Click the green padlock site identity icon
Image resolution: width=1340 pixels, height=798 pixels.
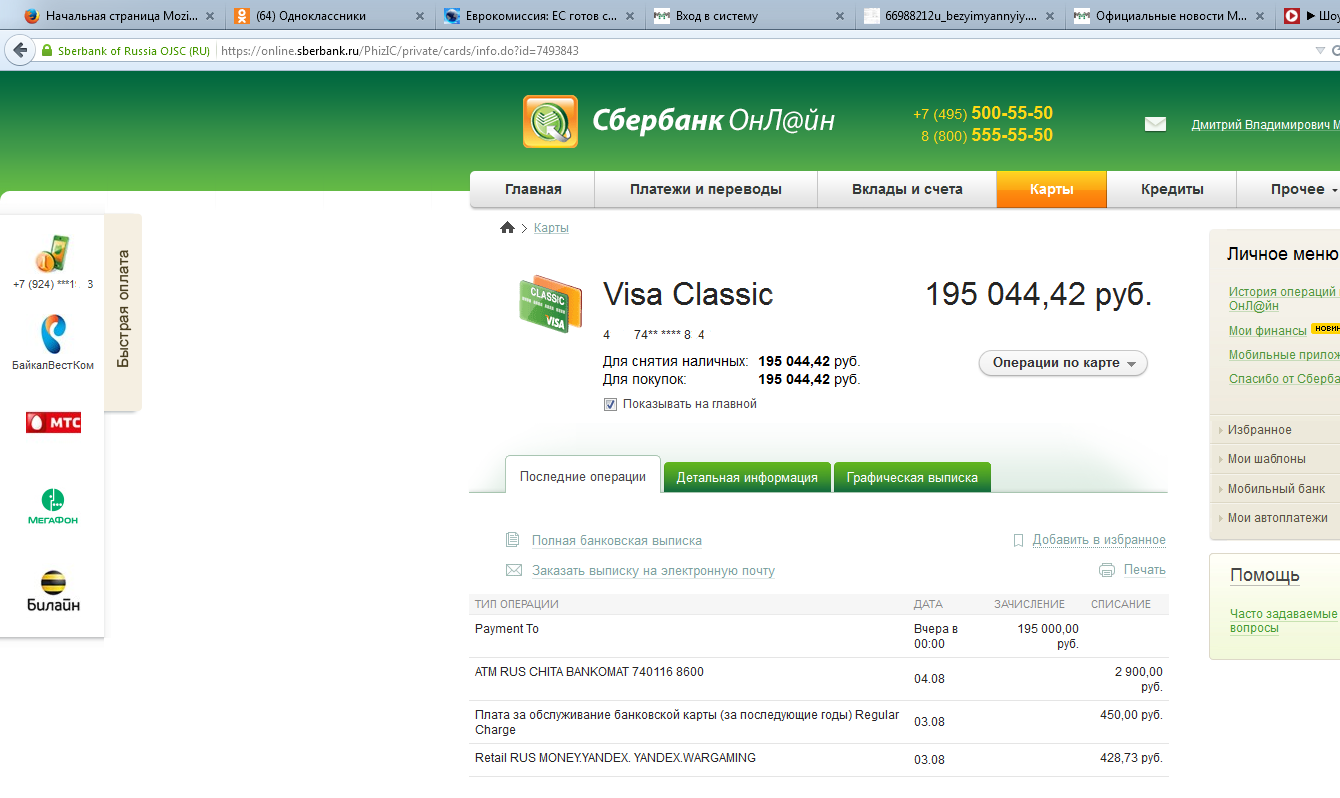(x=46, y=51)
